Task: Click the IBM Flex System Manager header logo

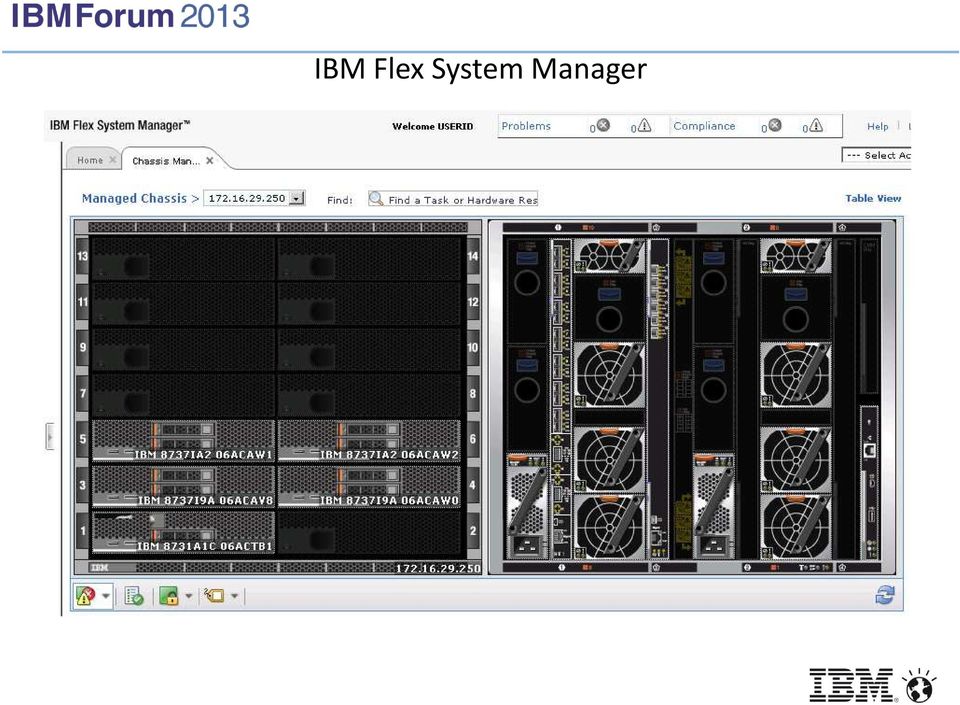Action: 120,125
